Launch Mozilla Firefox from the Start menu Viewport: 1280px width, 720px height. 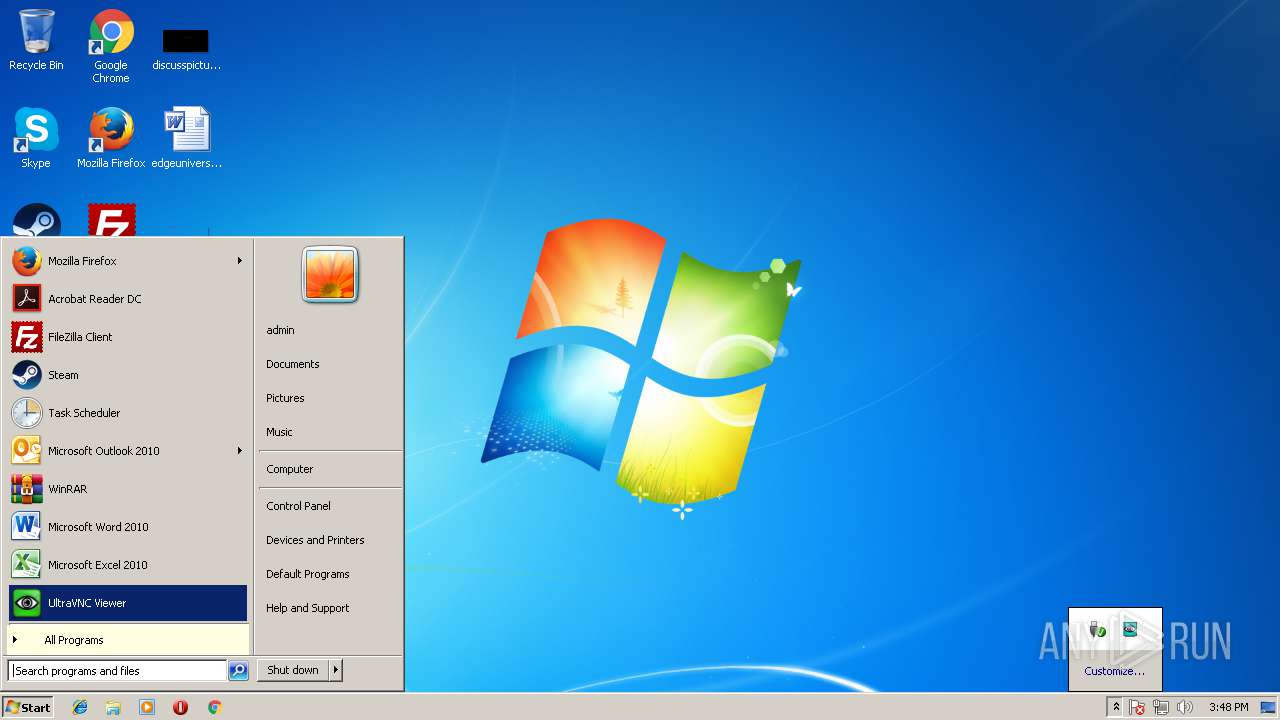click(128, 261)
